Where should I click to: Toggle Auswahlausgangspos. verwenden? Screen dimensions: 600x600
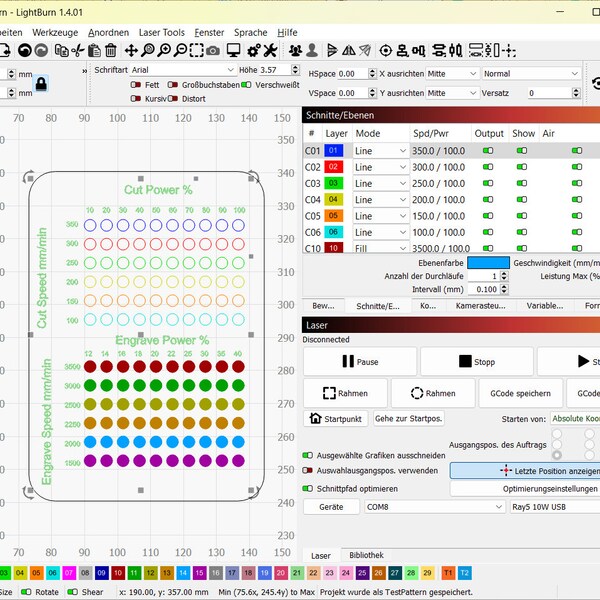click(308, 470)
